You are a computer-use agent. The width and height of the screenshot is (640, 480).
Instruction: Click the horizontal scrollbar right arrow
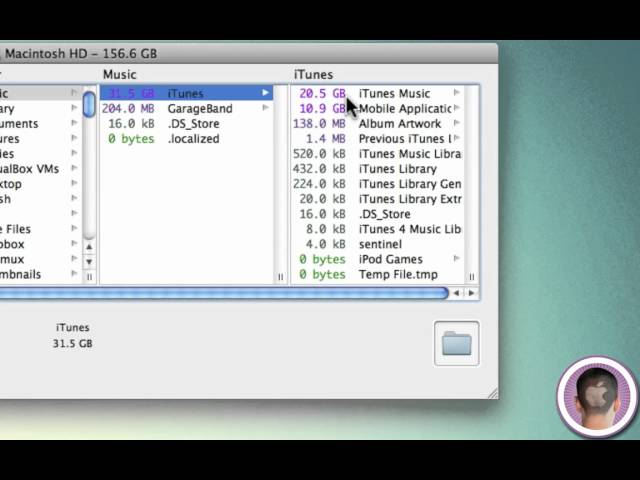pos(472,293)
